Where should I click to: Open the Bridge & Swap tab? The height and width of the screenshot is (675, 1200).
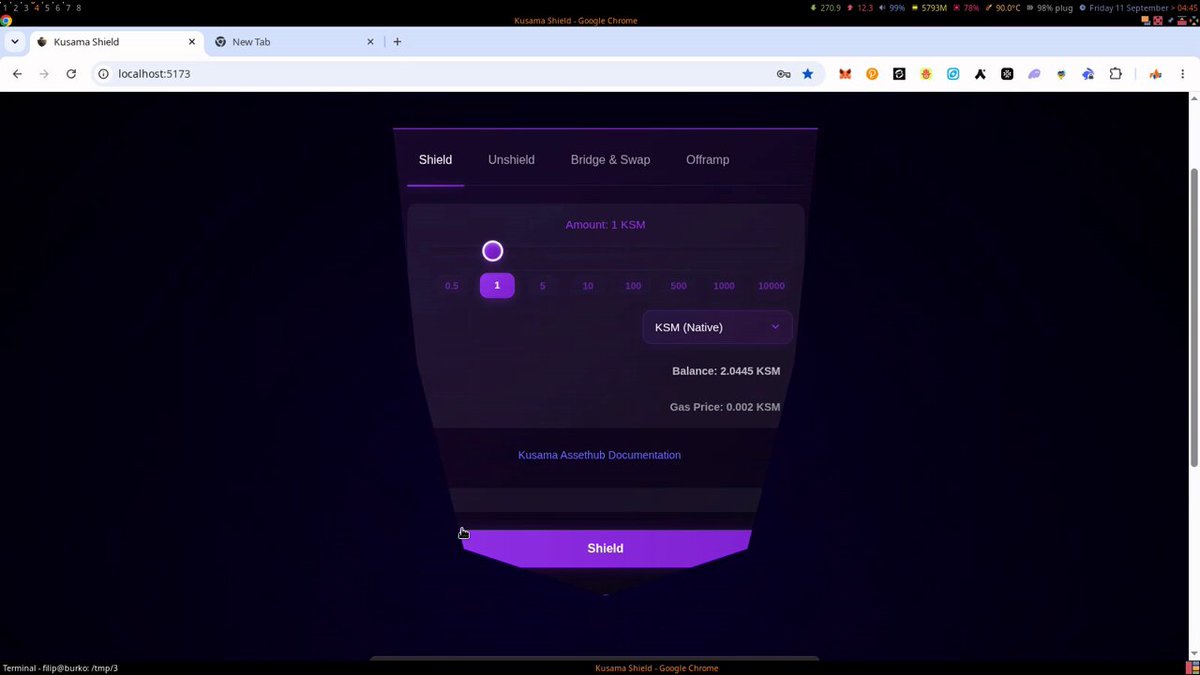610,160
